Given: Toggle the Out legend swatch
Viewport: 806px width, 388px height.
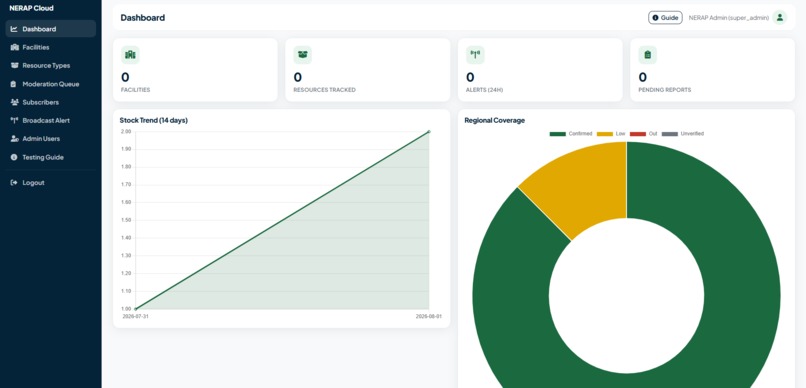Looking at the screenshot, I should pyautogui.click(x=638, y=134).
